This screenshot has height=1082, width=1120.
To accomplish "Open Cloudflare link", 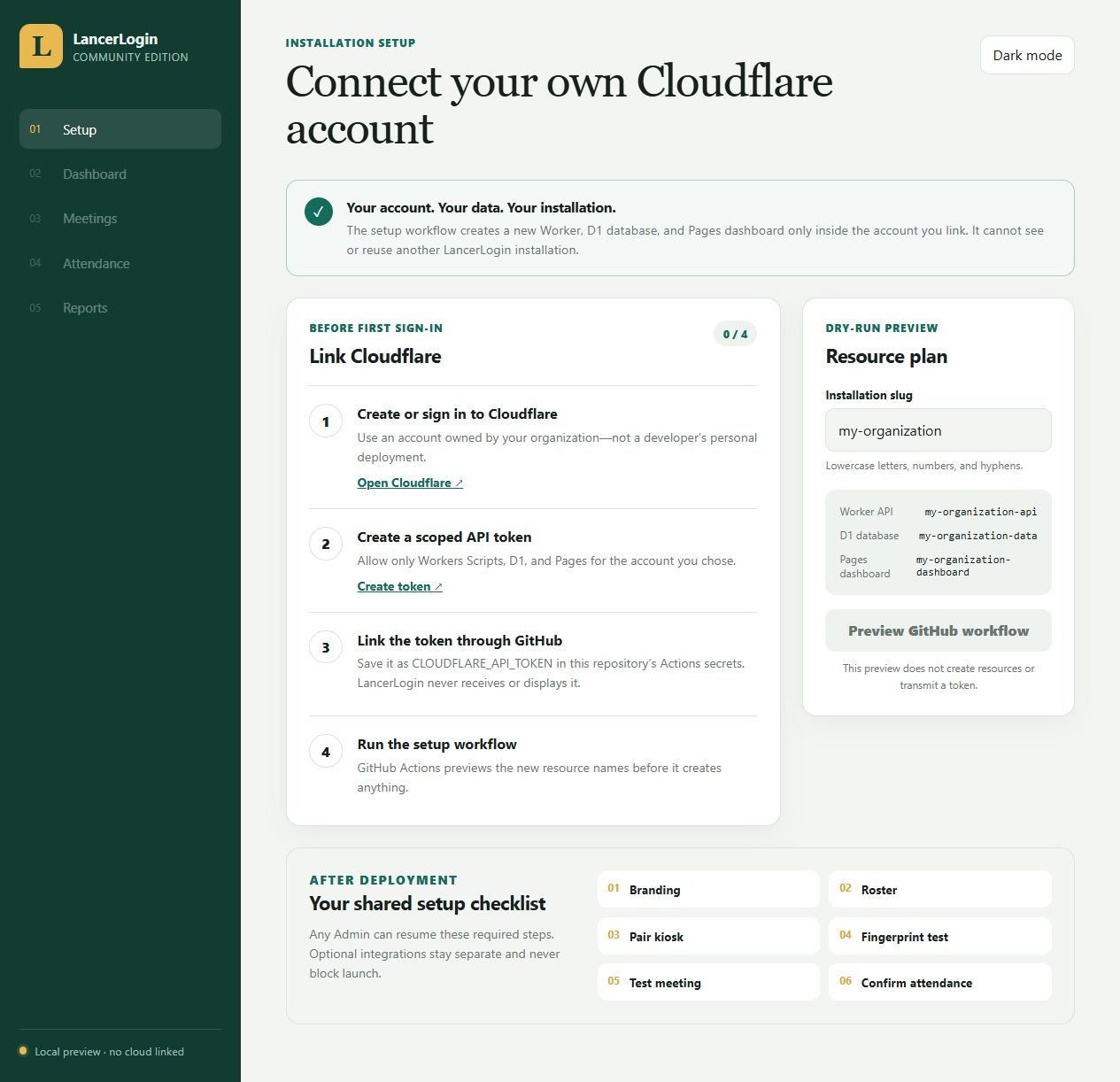I will (x=410, y=483).
